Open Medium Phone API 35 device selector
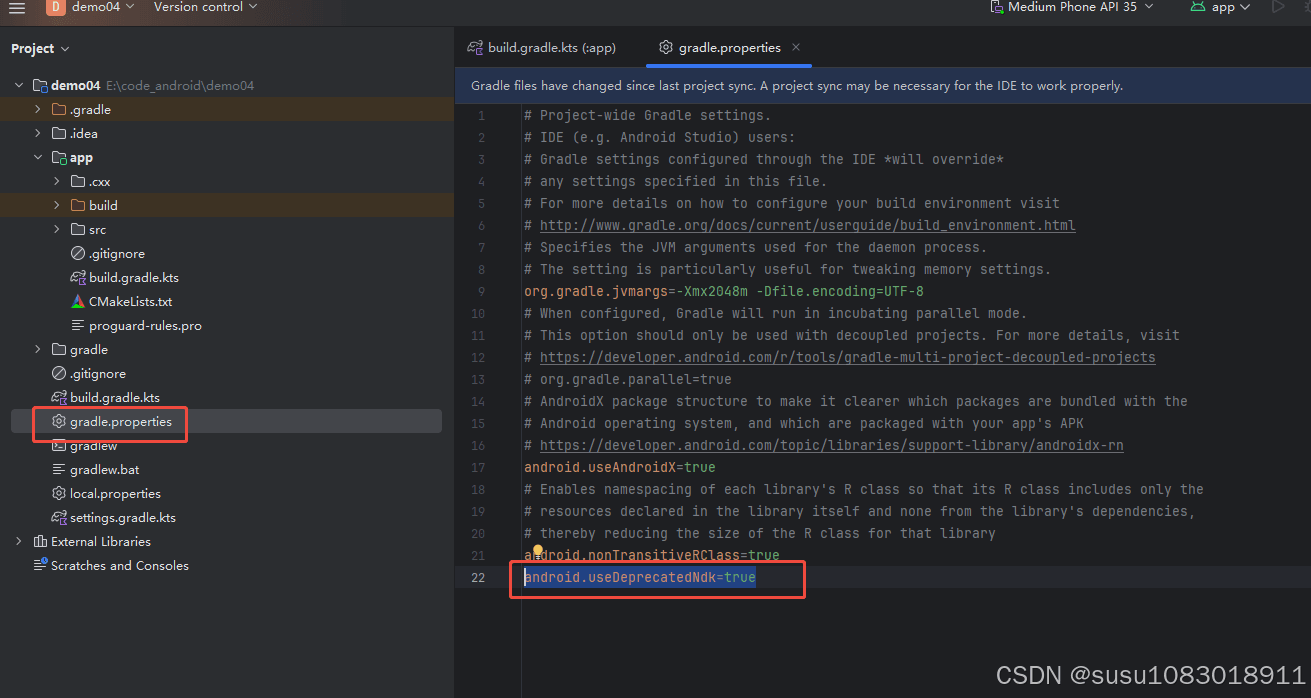The image size is (1311, 698). 1071,7
